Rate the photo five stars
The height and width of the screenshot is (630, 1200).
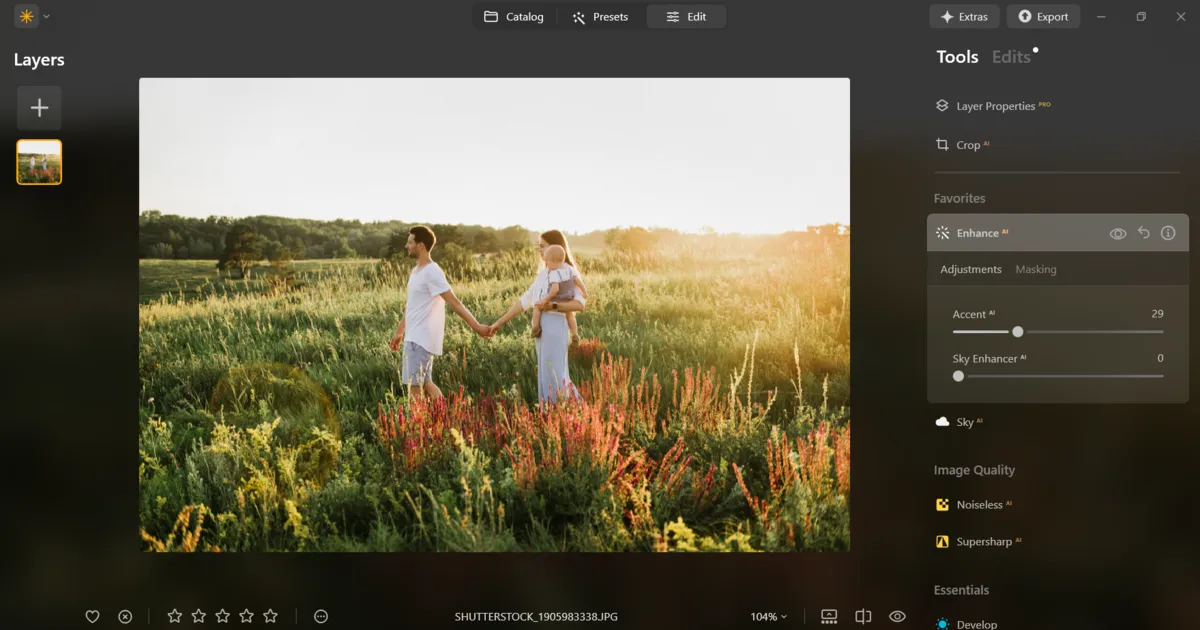[270, 617]
